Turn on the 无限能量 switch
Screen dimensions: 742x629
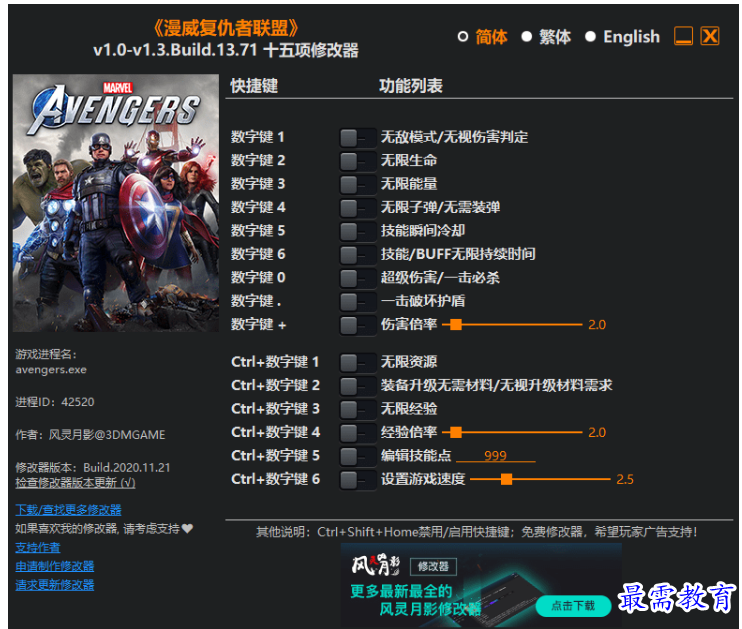pyautogui.click(x=358, y=185)
